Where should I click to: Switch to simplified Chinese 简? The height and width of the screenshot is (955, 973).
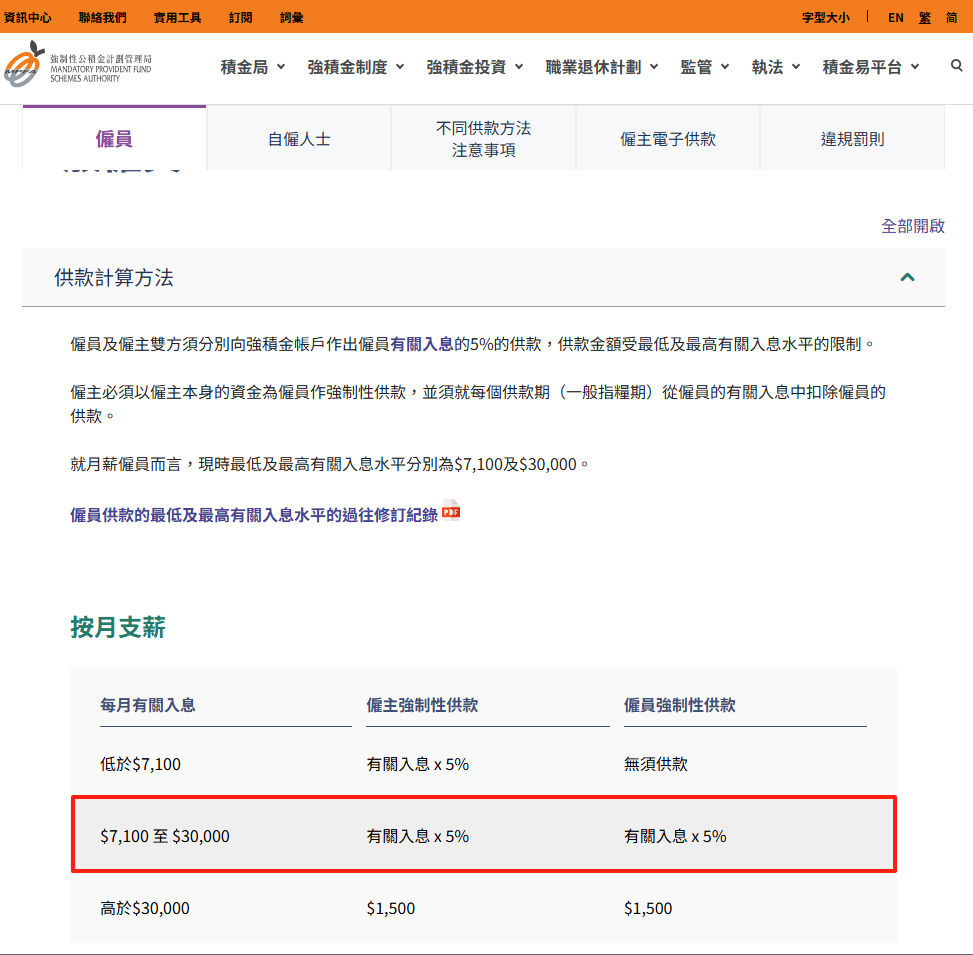click(951, 17)
